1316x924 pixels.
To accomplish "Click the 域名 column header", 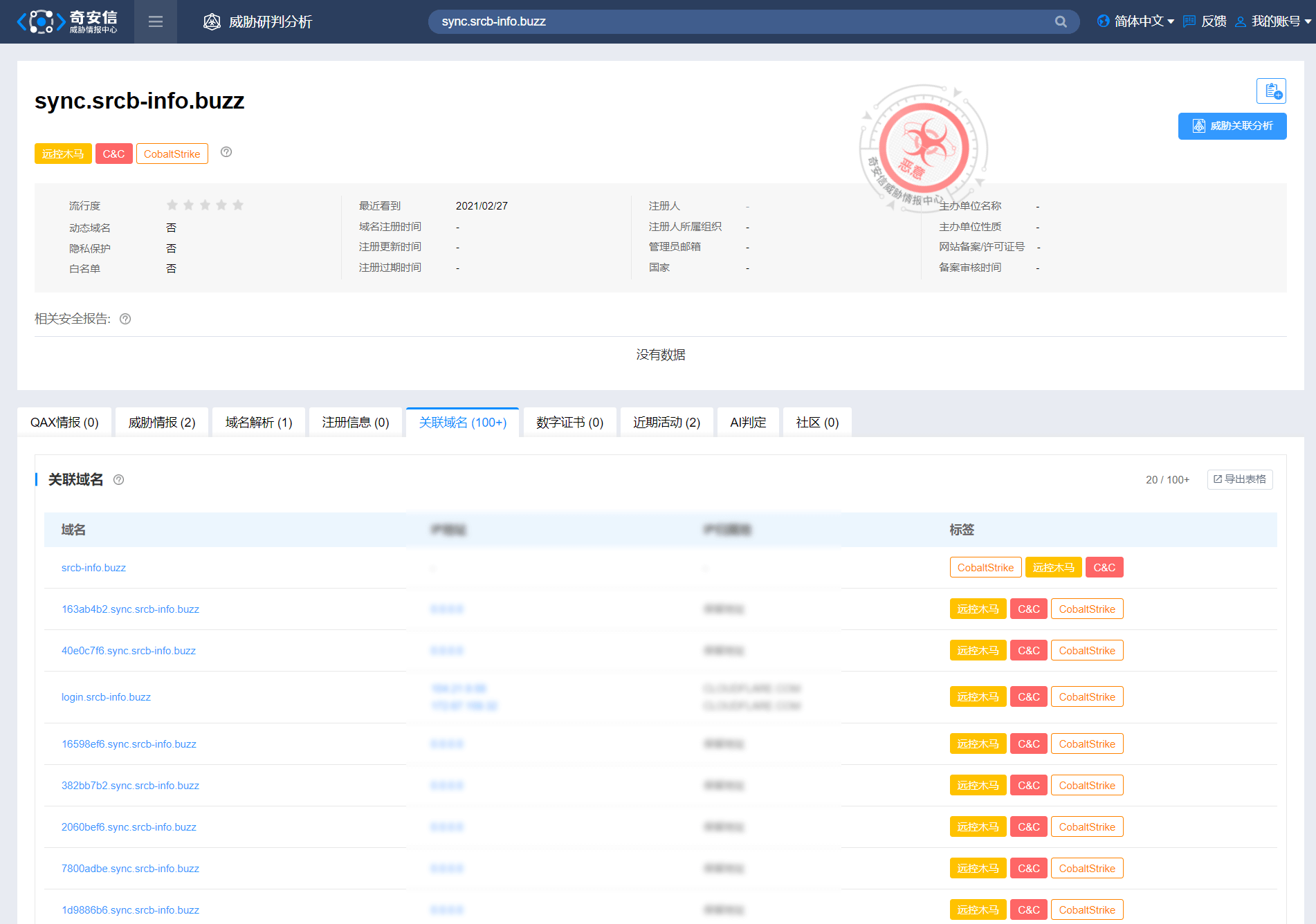I will (x=73, y=530).
